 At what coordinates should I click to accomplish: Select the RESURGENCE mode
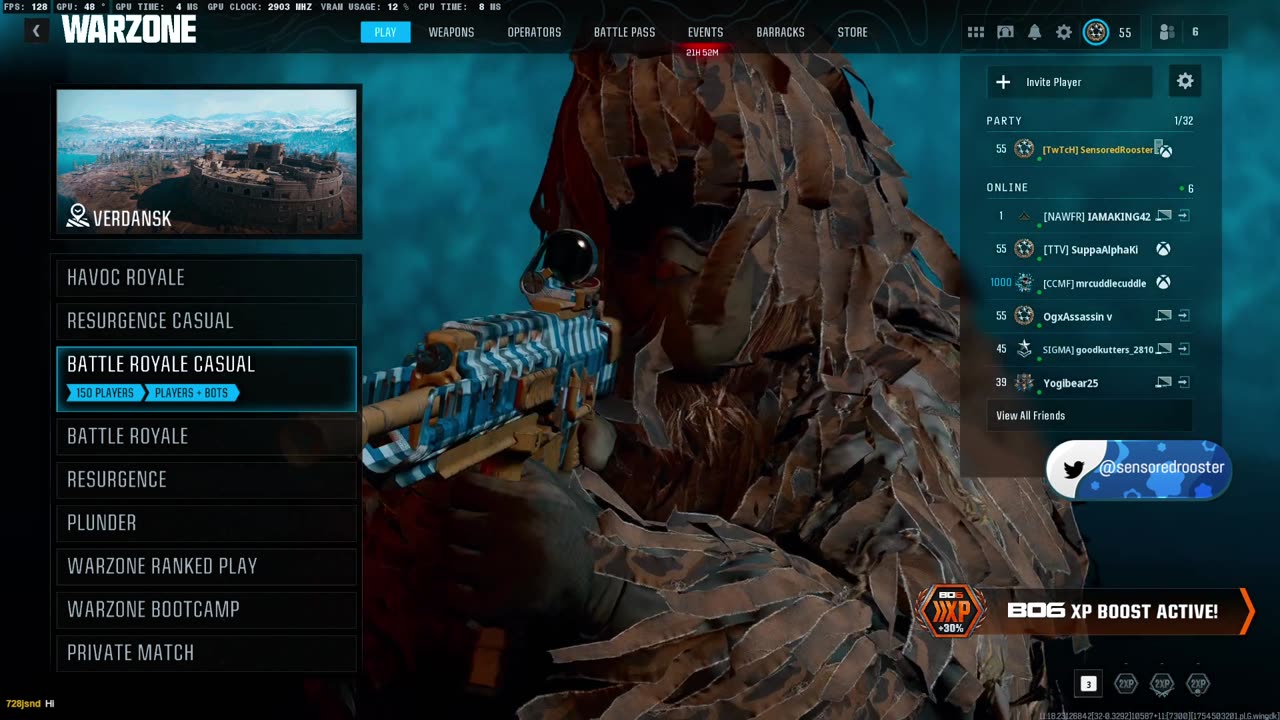point(207,479)
